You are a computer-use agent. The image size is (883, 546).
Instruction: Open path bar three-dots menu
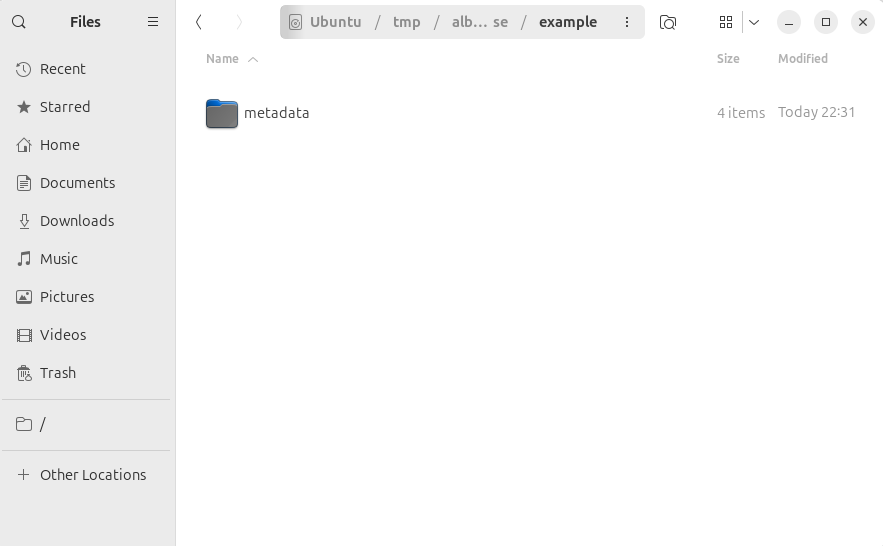[x=627, y=22]
